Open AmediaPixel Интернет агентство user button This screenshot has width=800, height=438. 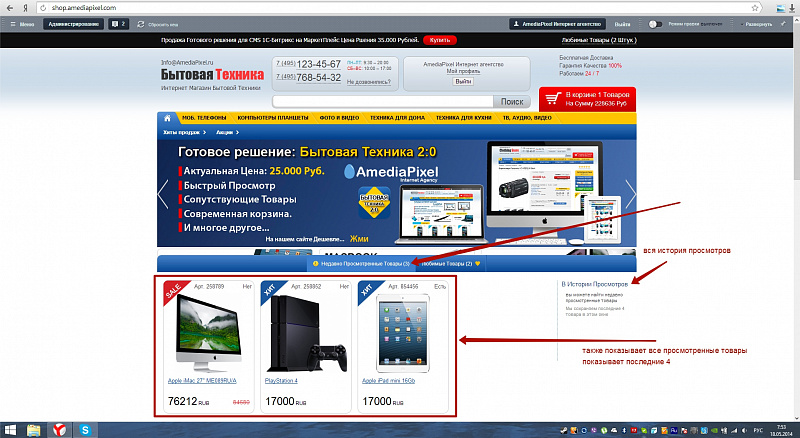pos(557,24)
